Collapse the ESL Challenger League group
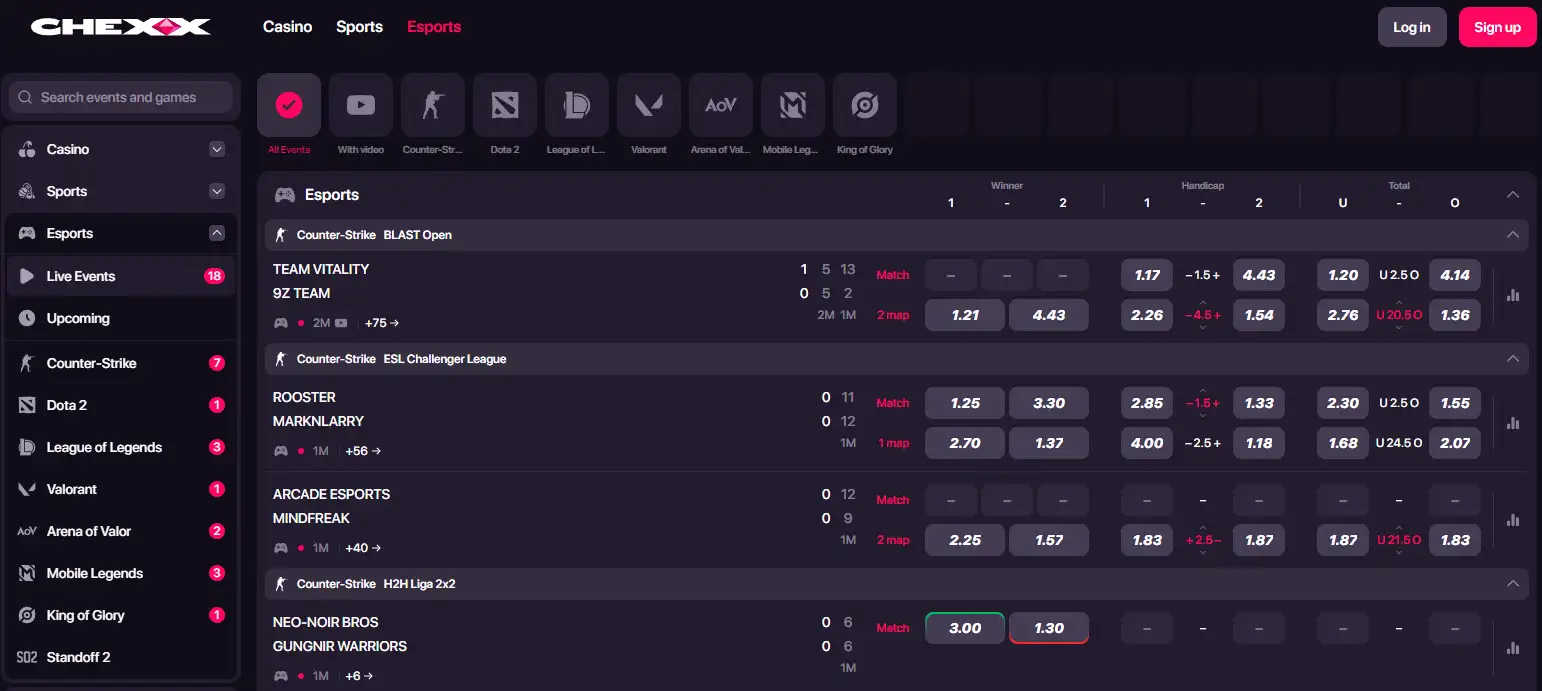 click(1513, 359)
